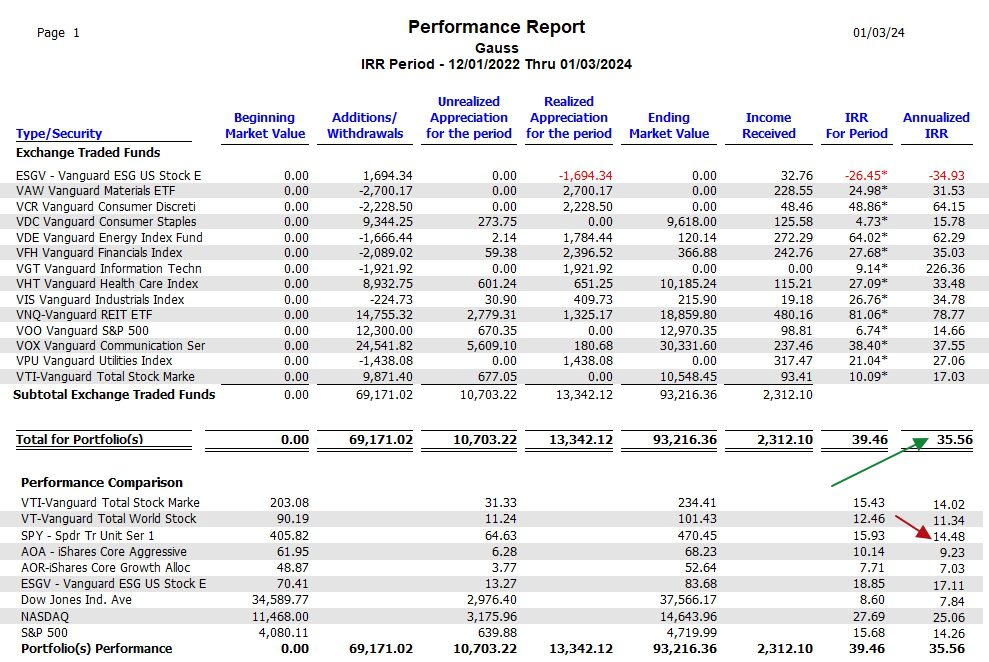This screenshot has width=989, height=662.
Task: Click the red -1,694.34 realized appreciation value
Action: click(x=585, y=175)
